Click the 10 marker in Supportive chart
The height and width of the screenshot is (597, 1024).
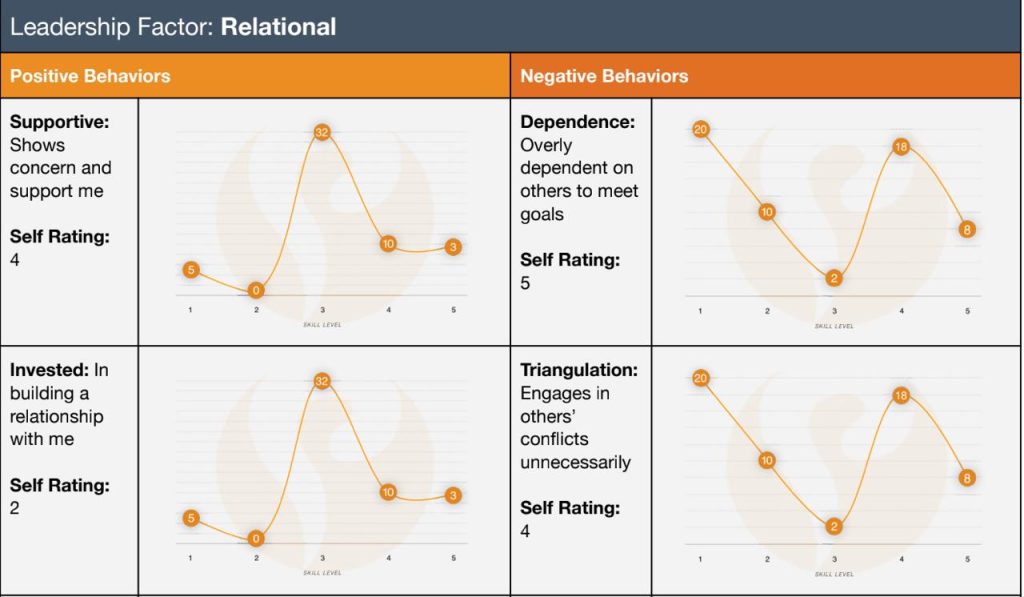point(388,243)
